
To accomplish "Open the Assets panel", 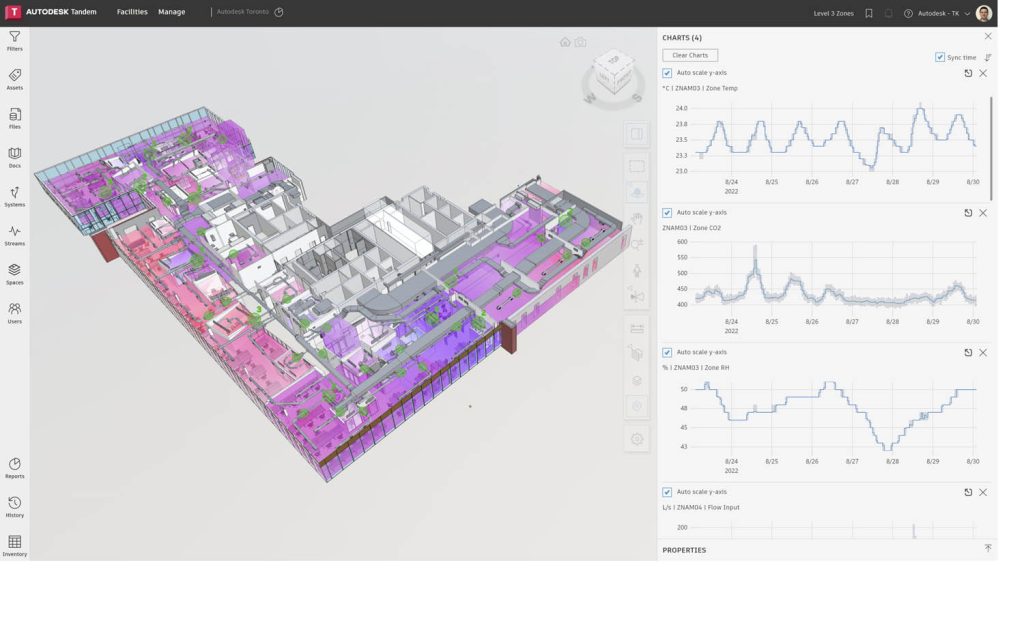I will pyautogui.click(x=14, y=80).
